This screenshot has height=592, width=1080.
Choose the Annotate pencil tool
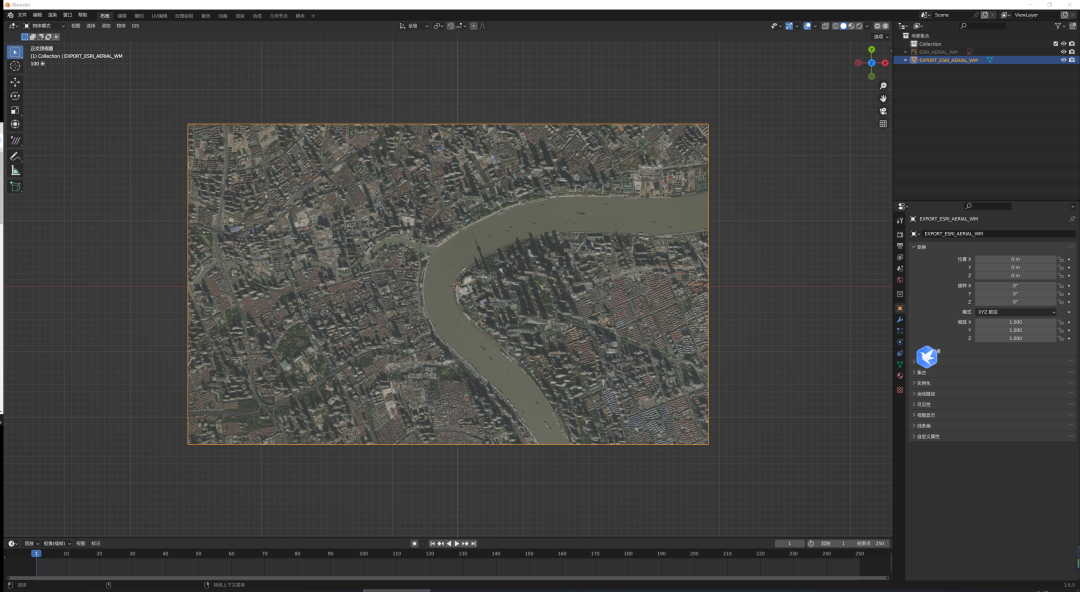click(x=15, y=156)
